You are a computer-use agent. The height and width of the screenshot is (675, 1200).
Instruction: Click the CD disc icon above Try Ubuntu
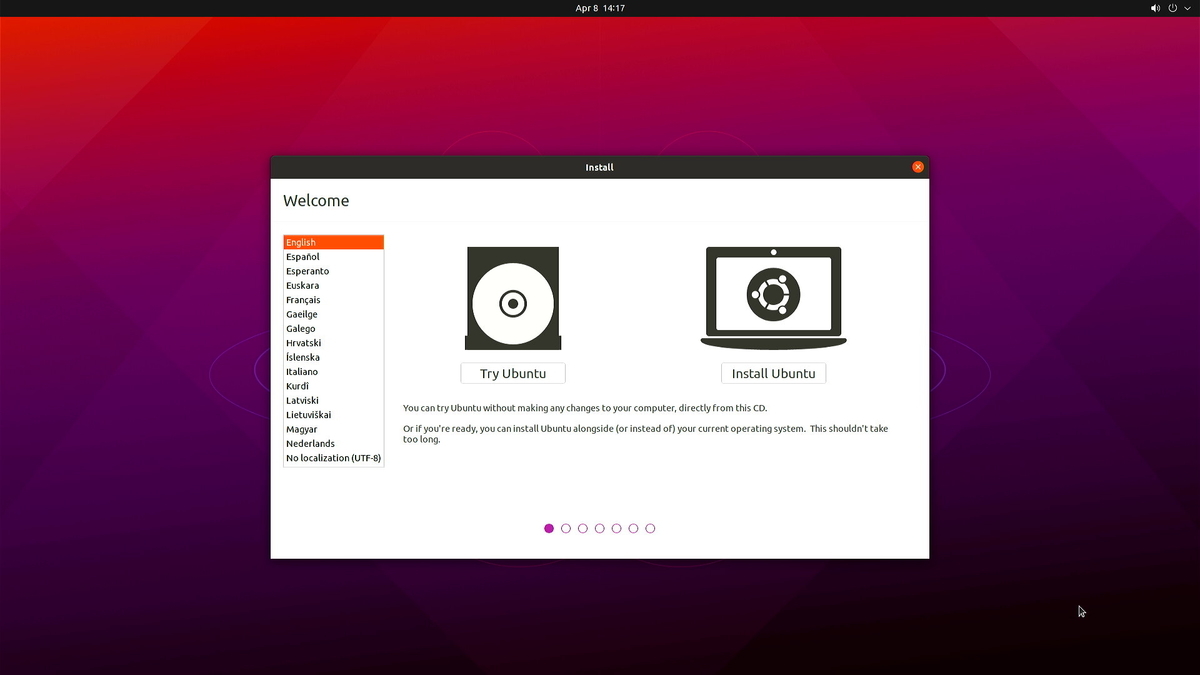(x=513, y=299)
